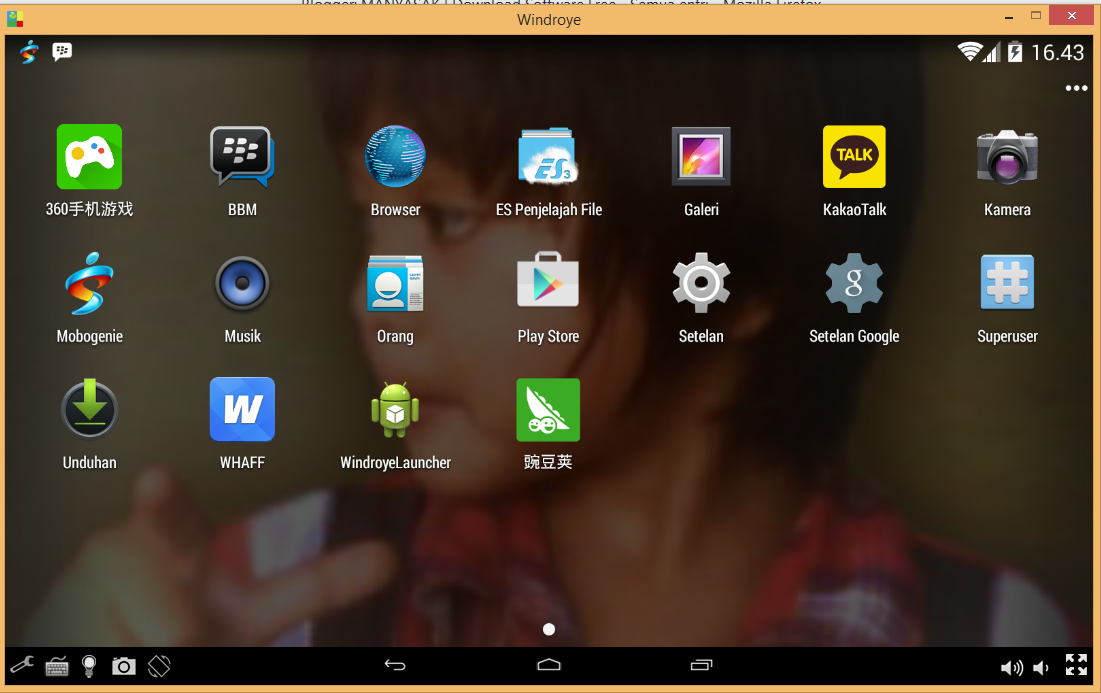Screen dimensions: 1101x693
Task: Click the light bulb icon in bottom bar
Action: (x=89, y=666)
